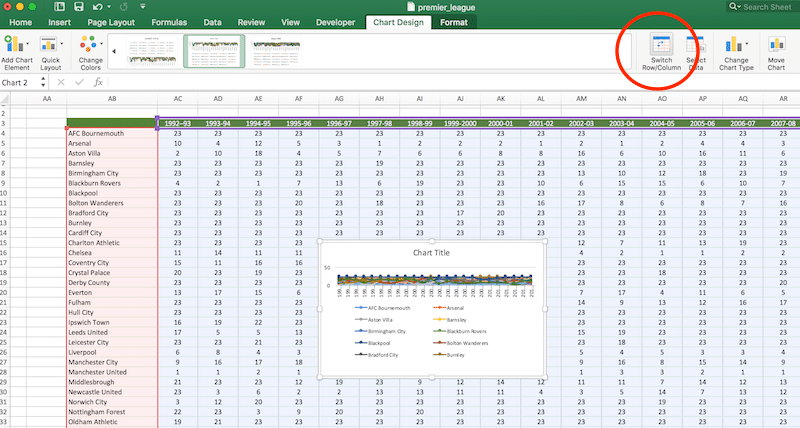The image size is (800, 428).
Task: Click the Chart Title text in chart
Action: (x=431, y=253)
